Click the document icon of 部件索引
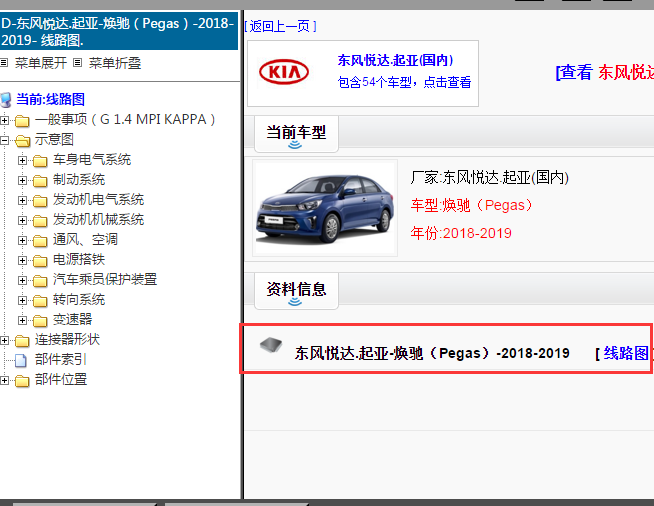Viewport: 654px width, 506px height. pyautogui.click(x=21, y=360)
